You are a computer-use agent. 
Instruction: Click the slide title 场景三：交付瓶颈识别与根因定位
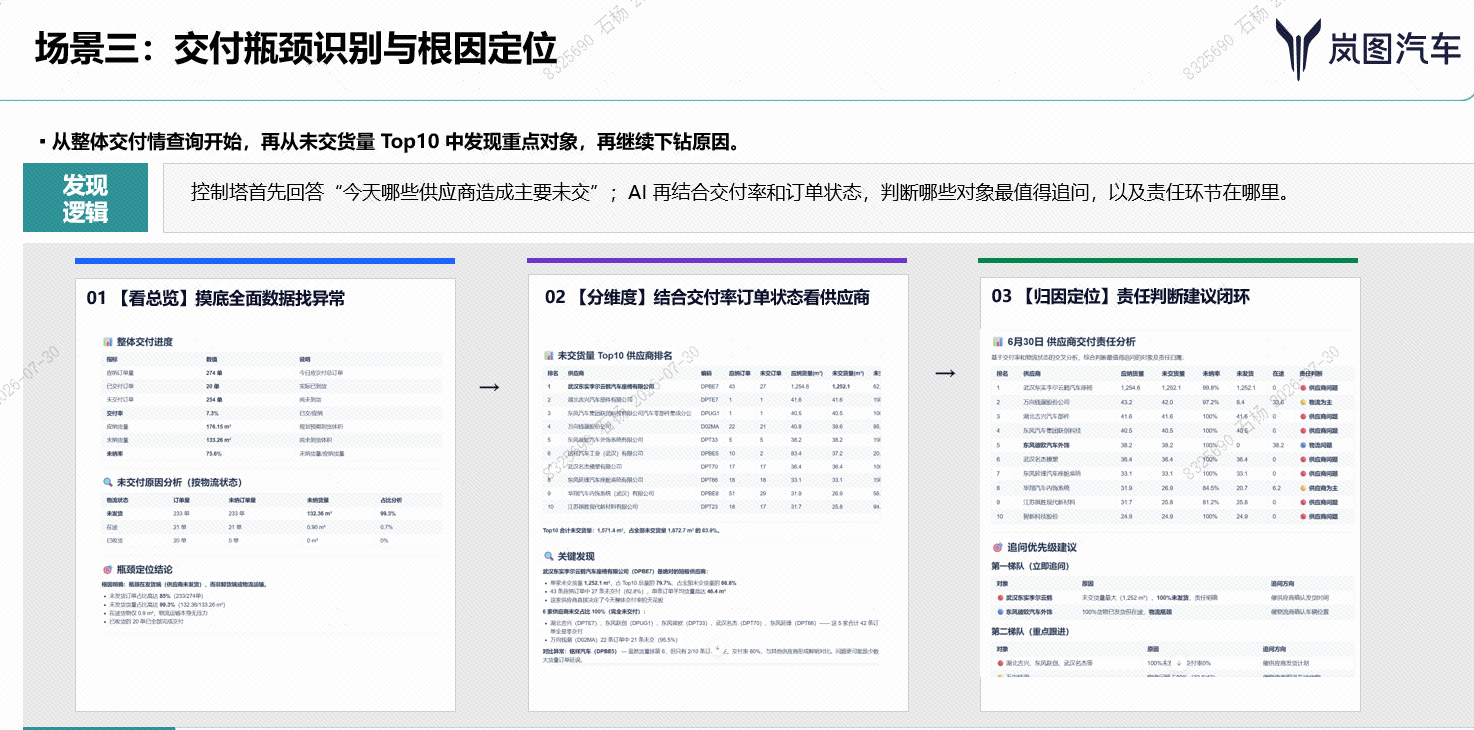point(295,48)
